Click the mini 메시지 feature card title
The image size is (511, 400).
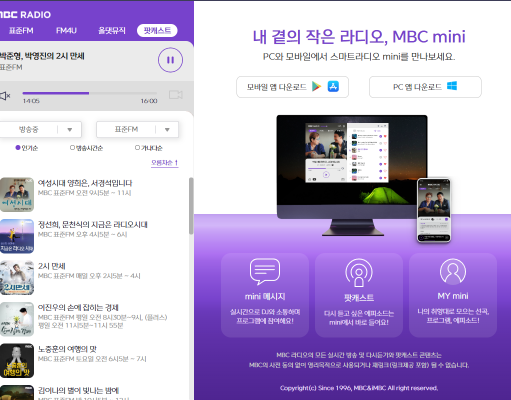tap(265, 296)
